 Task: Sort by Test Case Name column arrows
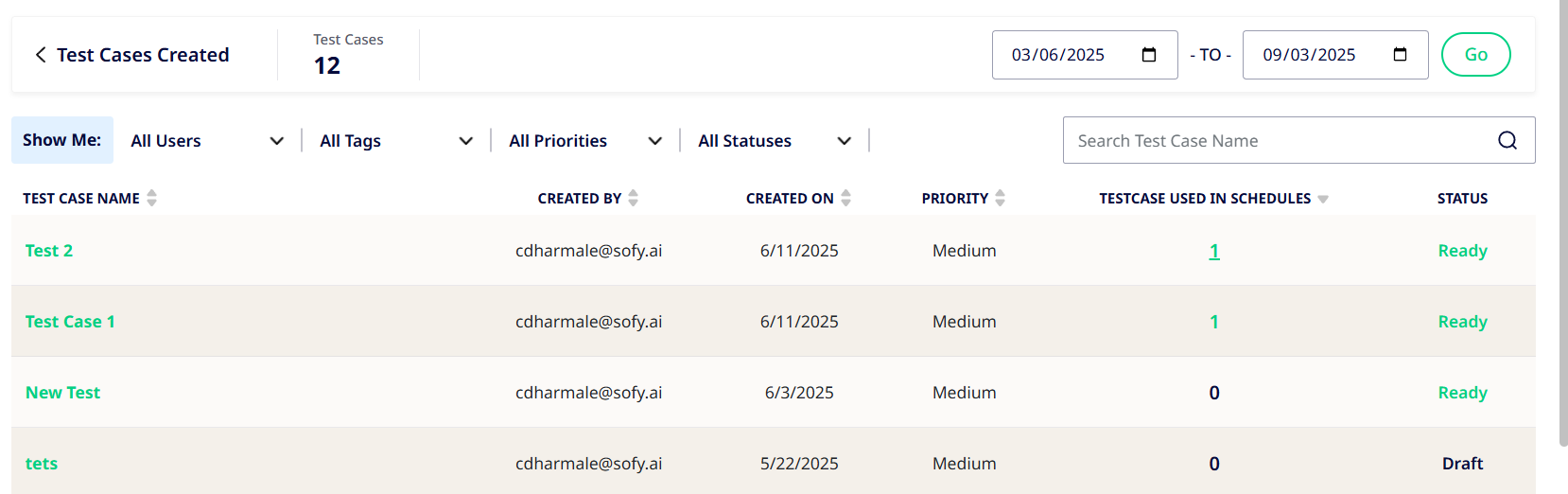click(x=152, y=198)
